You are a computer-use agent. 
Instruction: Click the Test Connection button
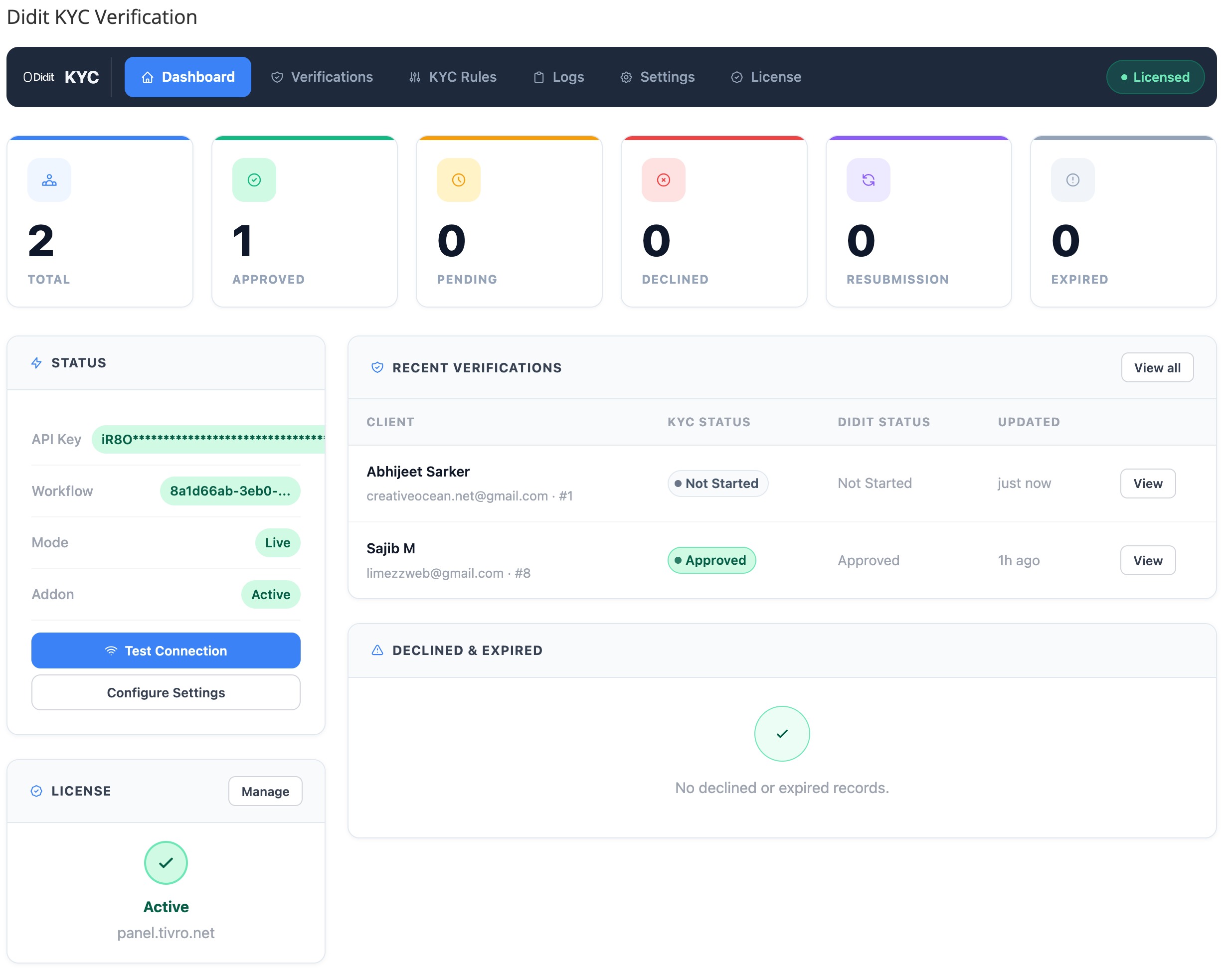point(166,650)
